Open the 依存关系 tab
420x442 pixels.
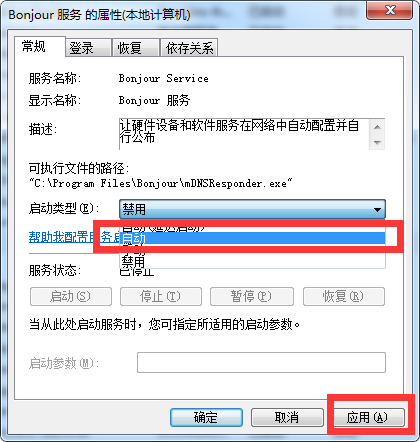(x=189, y=48)
